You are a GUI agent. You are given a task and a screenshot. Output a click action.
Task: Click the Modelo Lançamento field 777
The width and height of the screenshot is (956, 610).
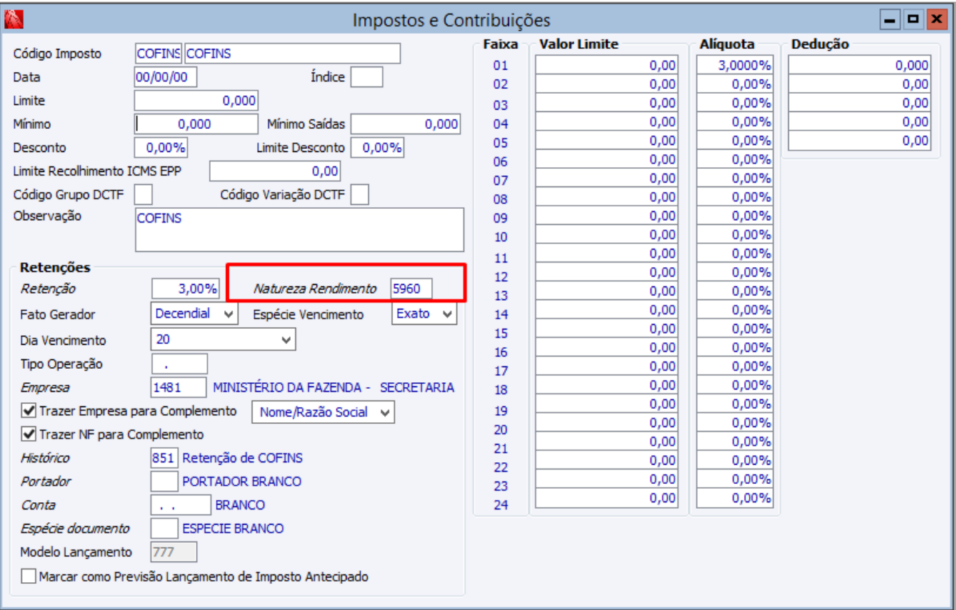(x=174, y=552)
